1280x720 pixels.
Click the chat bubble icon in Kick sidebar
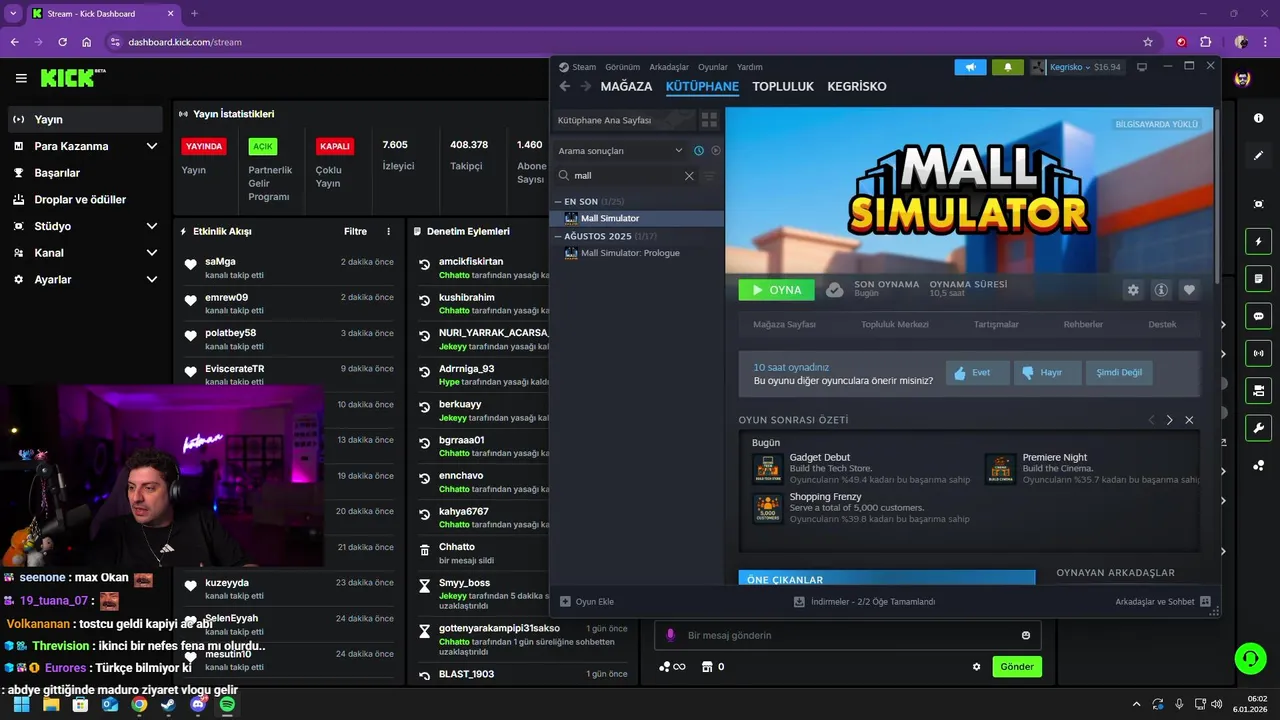(1258, 316)
